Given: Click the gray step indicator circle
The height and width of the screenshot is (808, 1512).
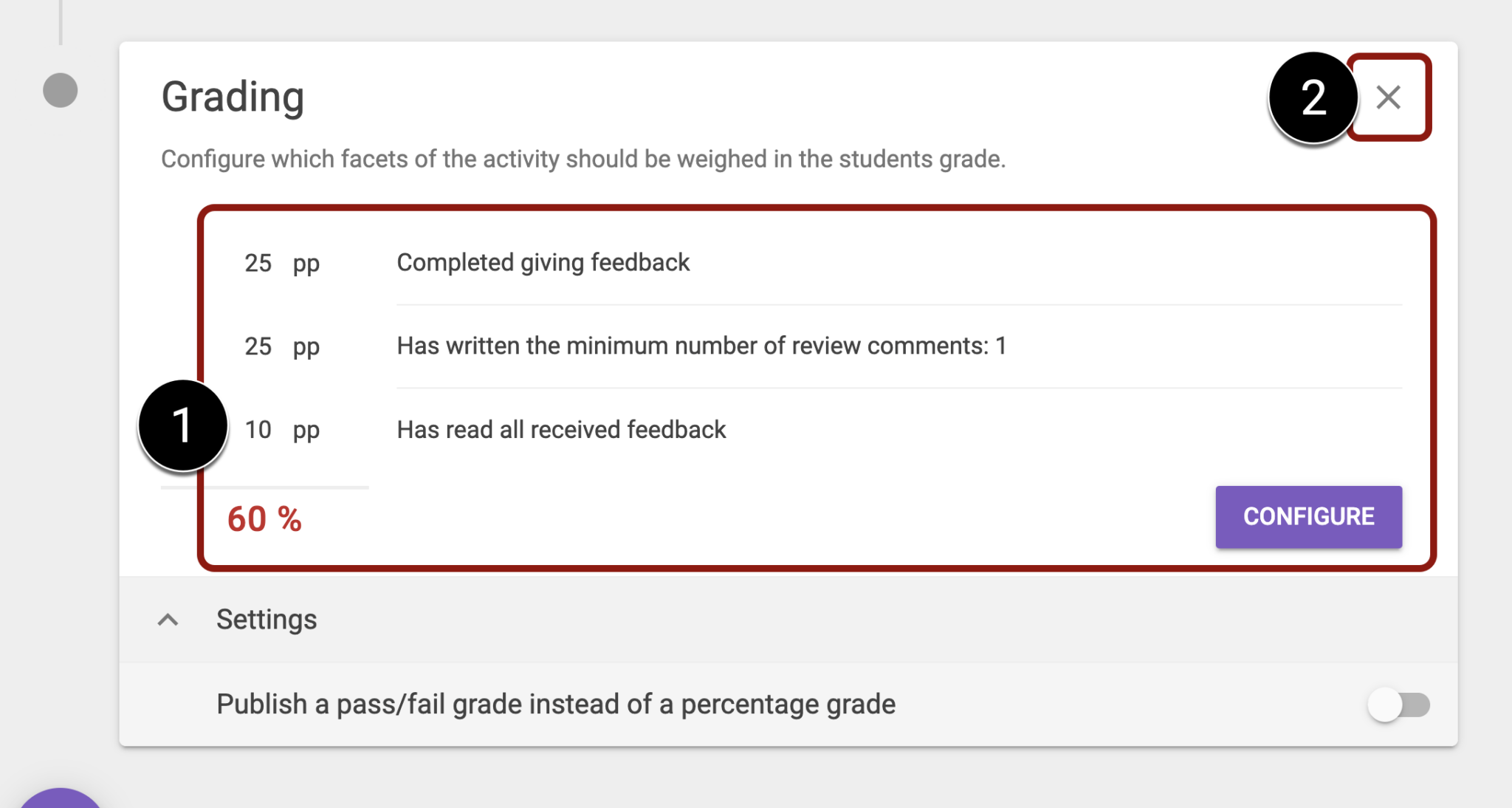Looking at the screenshot, I should [59, 89].
